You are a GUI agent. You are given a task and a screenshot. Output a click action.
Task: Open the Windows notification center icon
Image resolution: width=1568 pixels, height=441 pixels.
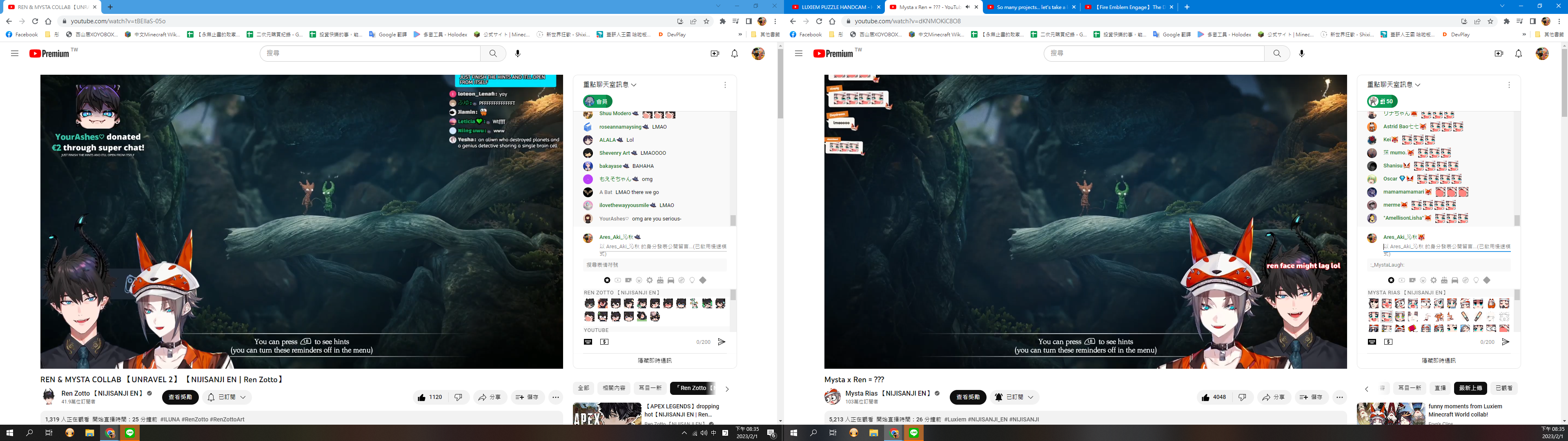[771, 433]
